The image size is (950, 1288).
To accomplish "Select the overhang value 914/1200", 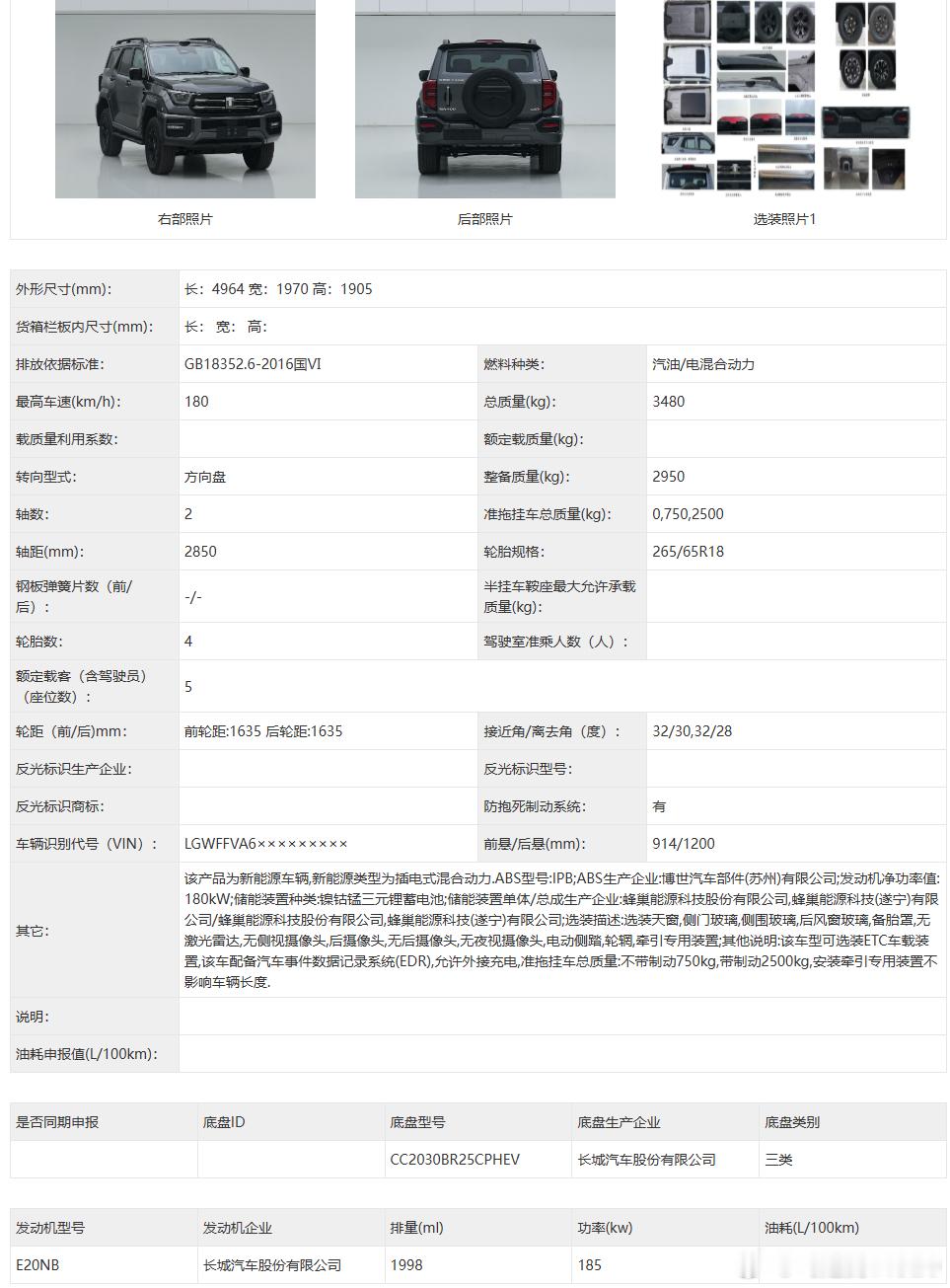I will tap(684, 844).
